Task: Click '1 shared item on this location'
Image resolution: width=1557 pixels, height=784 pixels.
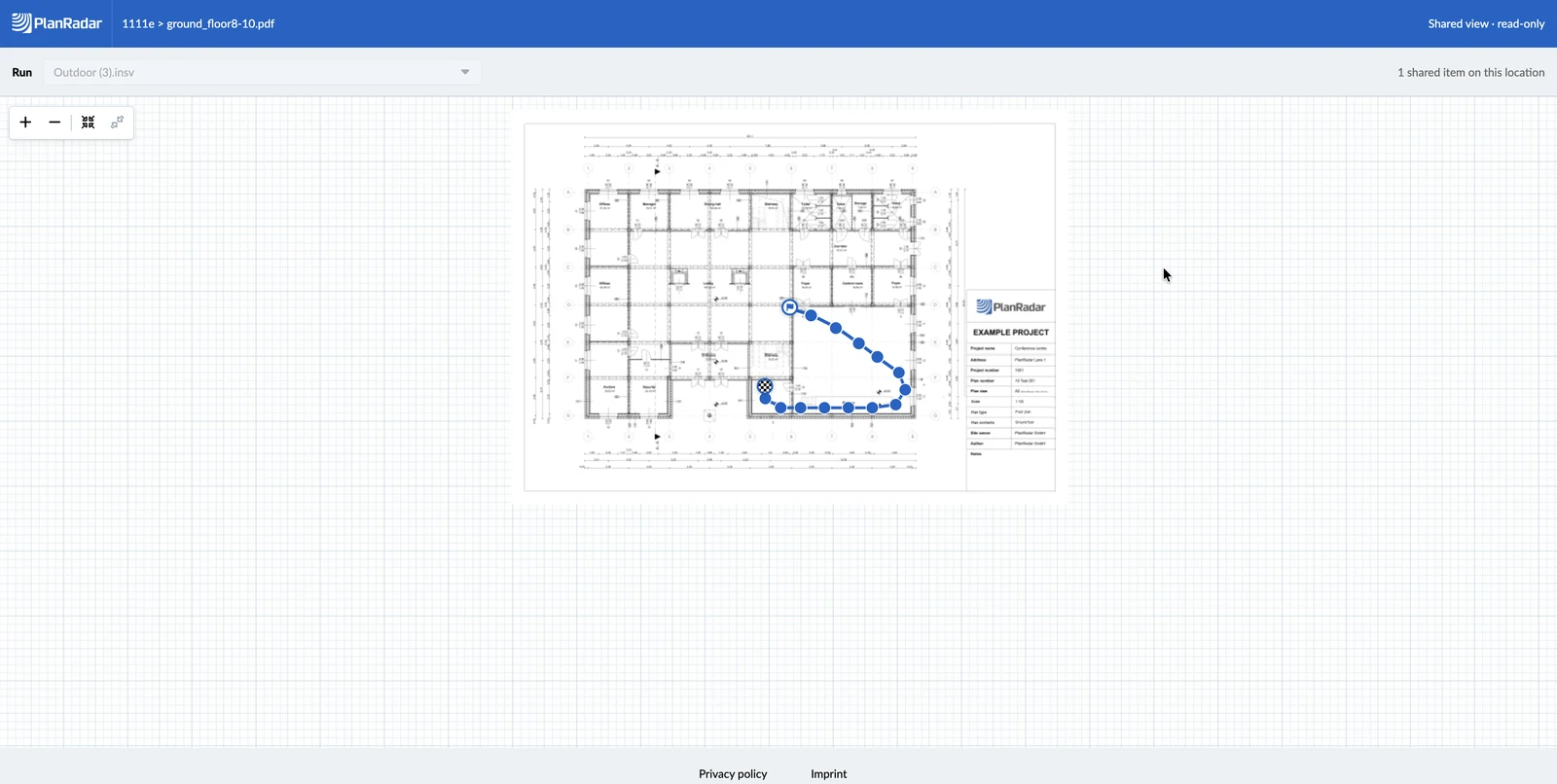Action: [x=1470, y=72]
